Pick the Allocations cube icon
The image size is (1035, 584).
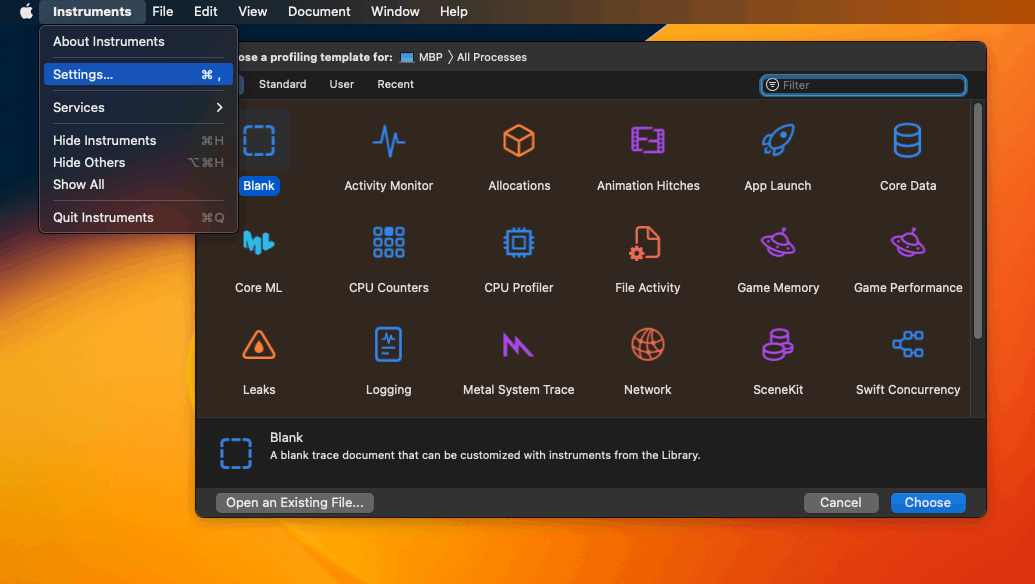point(519,141)
